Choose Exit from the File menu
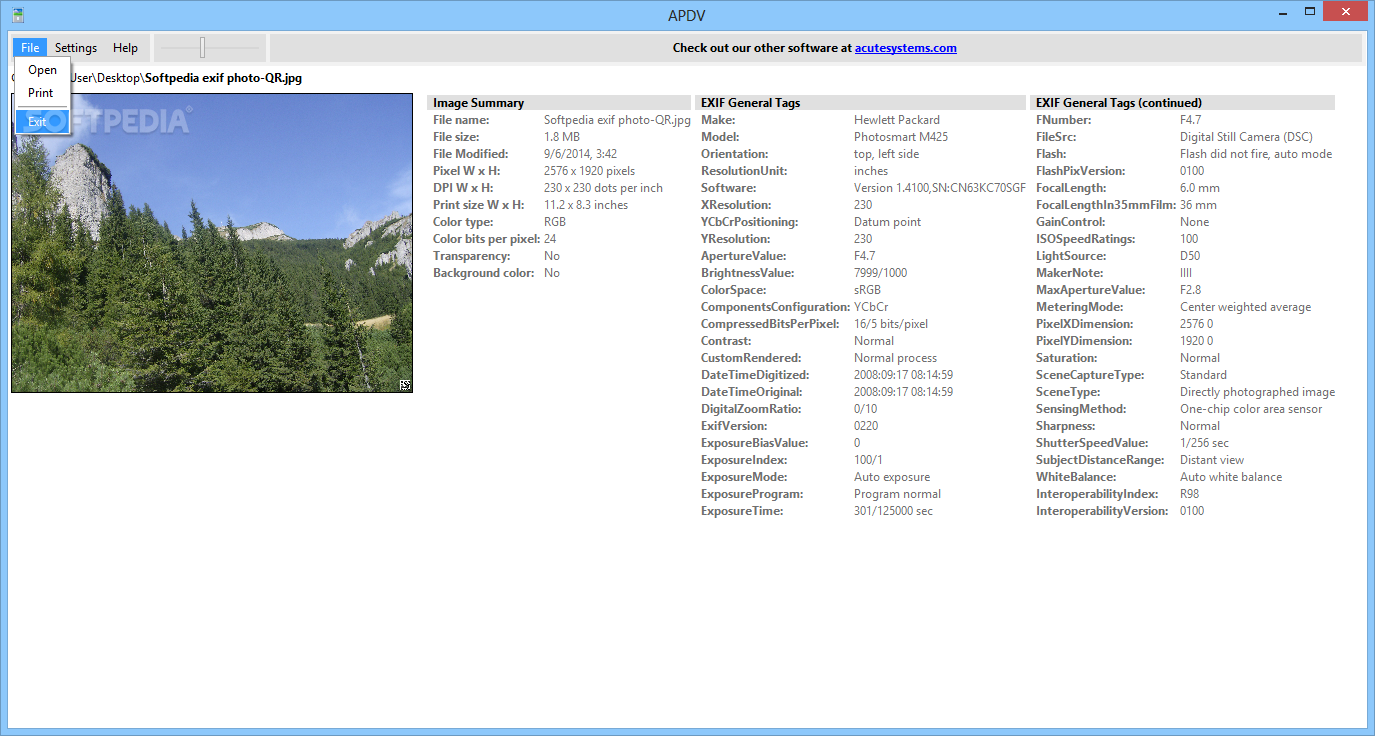The image size is (1375, 736). [x=42, y=121]
